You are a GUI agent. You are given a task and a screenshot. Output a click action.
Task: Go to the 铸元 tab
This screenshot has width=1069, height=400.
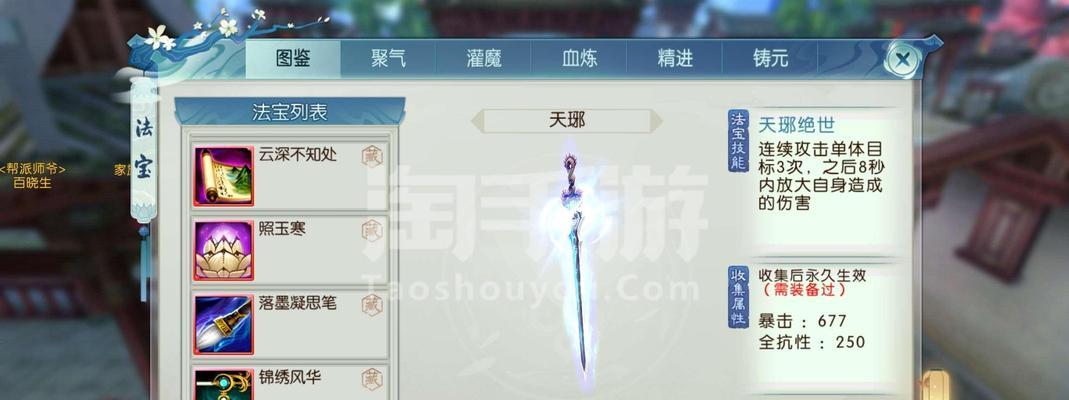pos(770,59)
